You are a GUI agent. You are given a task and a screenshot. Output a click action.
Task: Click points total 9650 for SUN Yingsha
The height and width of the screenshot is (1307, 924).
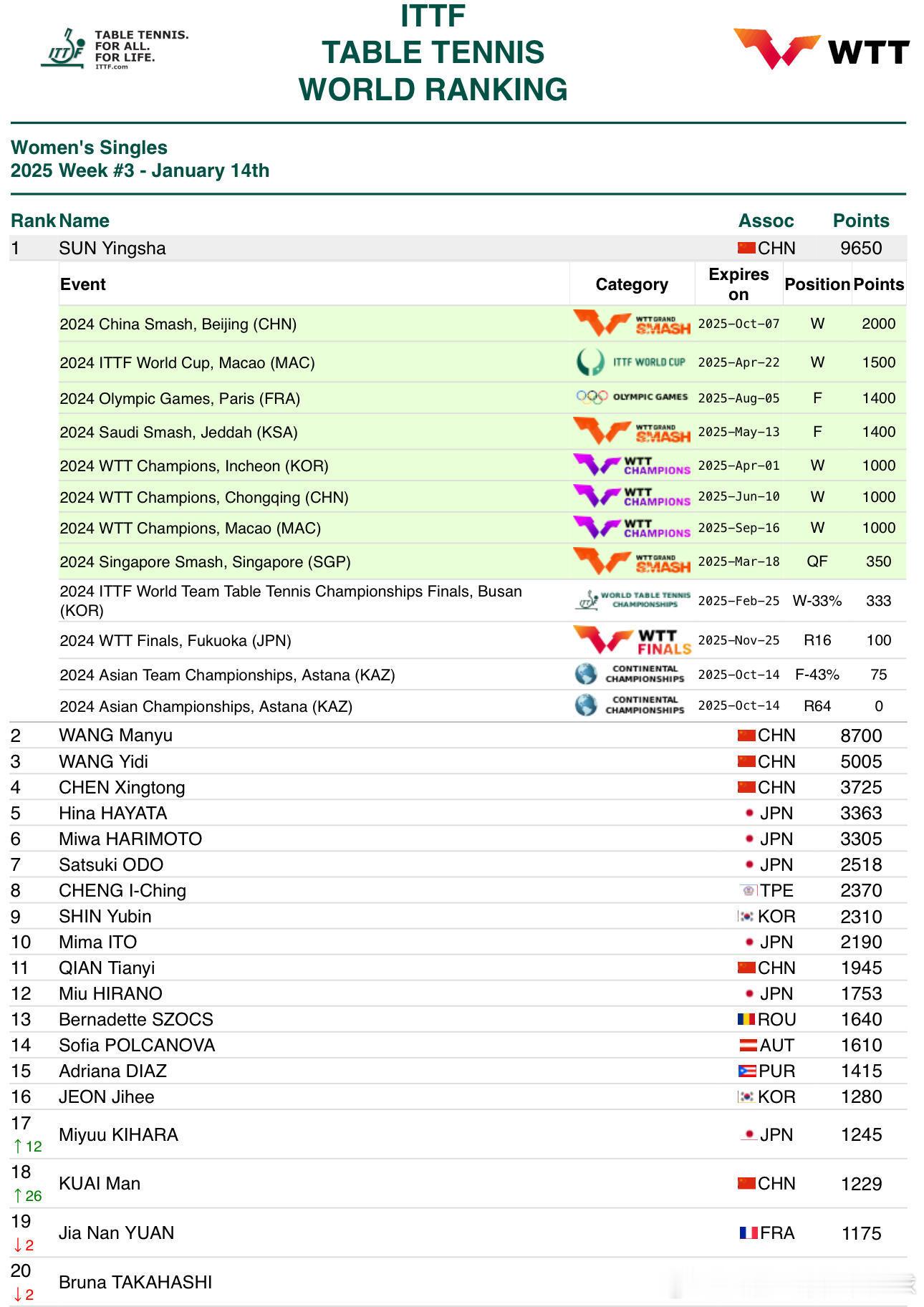[861, 248]
